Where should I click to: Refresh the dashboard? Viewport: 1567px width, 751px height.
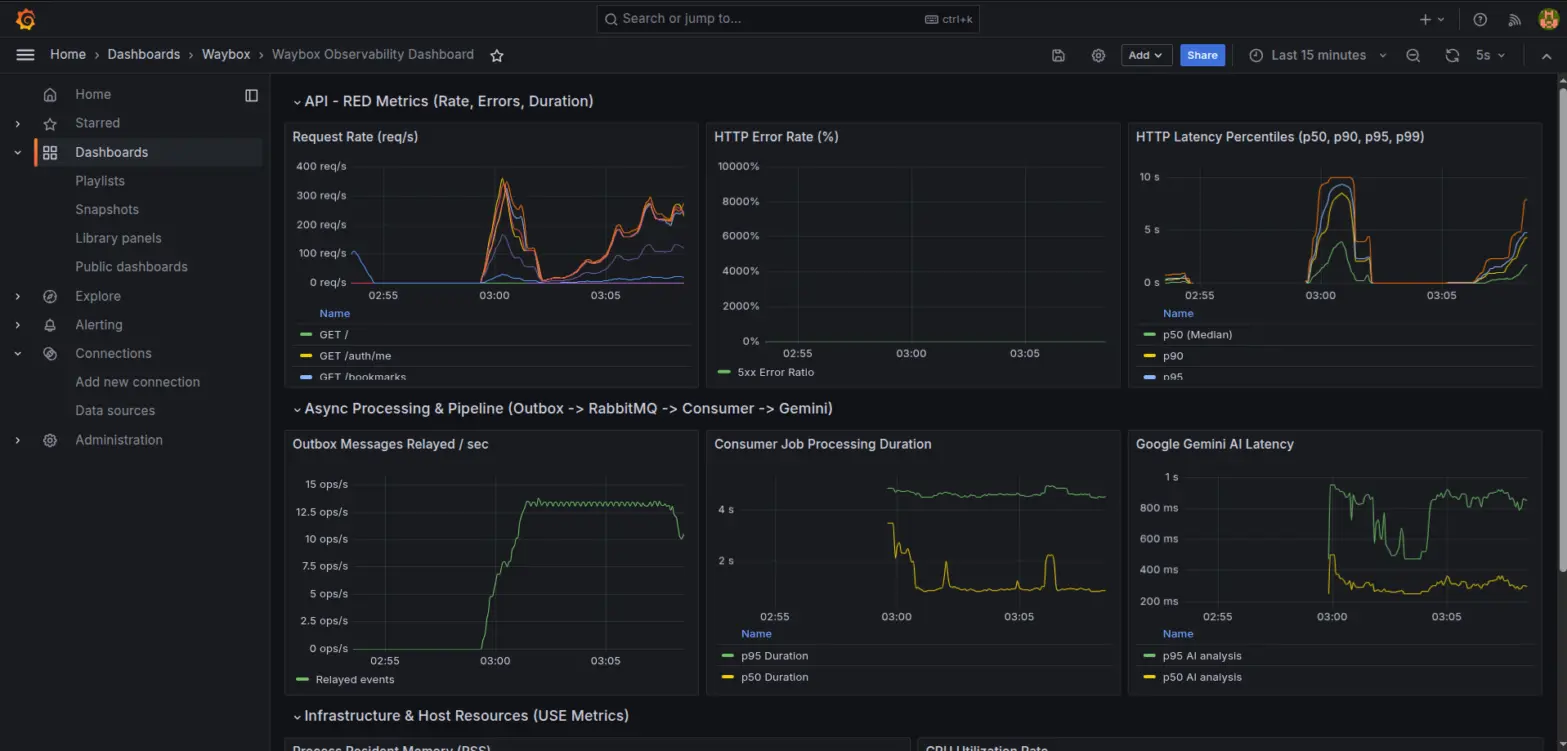(1452, 56)
